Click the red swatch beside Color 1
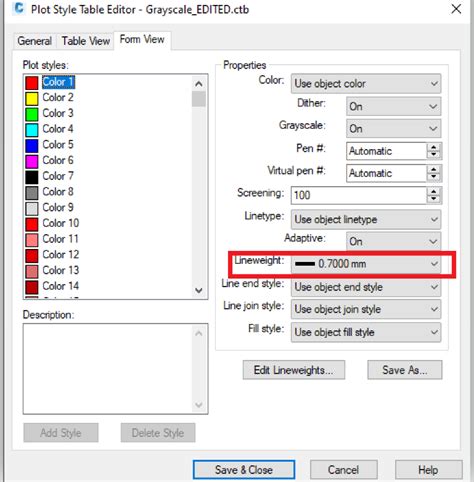 point(32,83)
